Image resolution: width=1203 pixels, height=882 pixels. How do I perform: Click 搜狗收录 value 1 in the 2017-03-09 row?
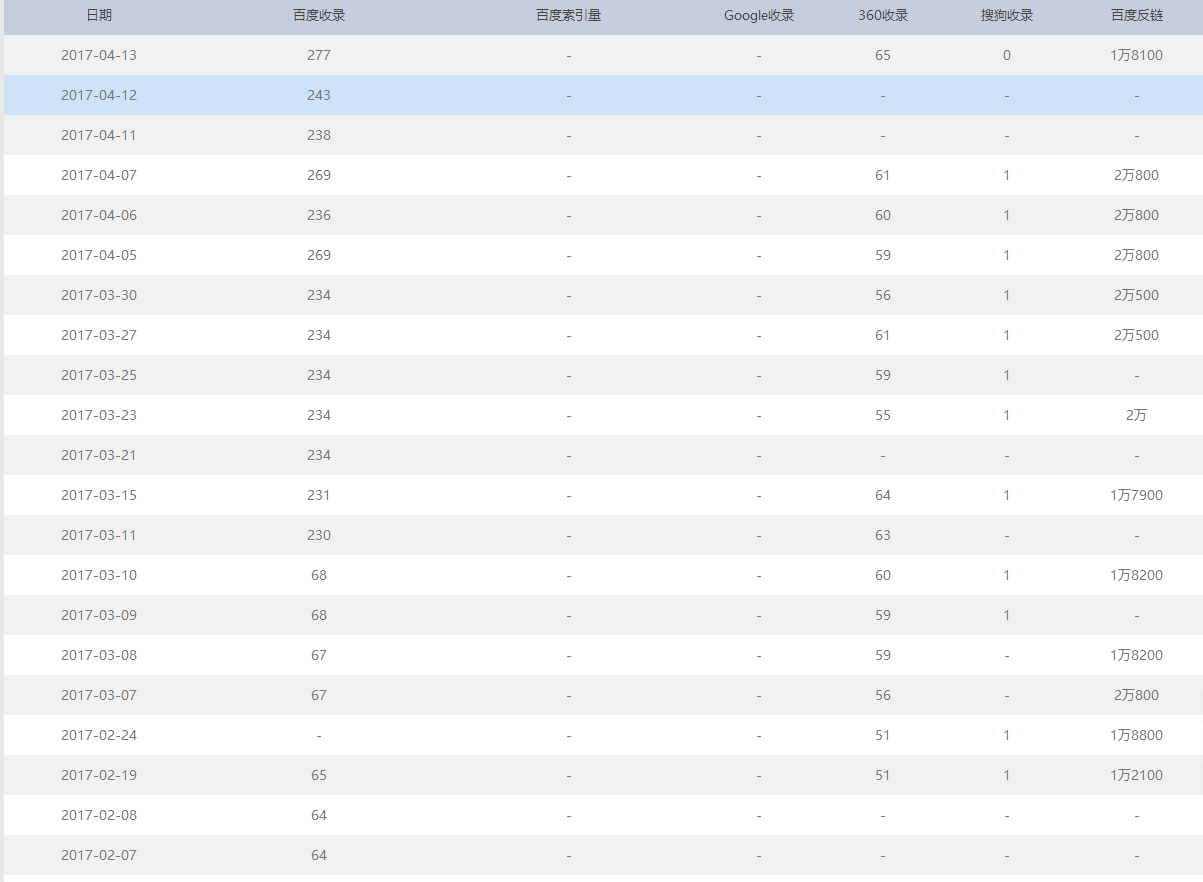tap(1007, 615)
